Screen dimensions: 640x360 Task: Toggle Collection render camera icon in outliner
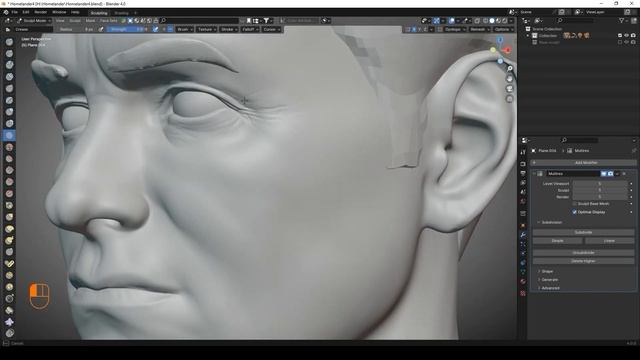coord(633,36)
